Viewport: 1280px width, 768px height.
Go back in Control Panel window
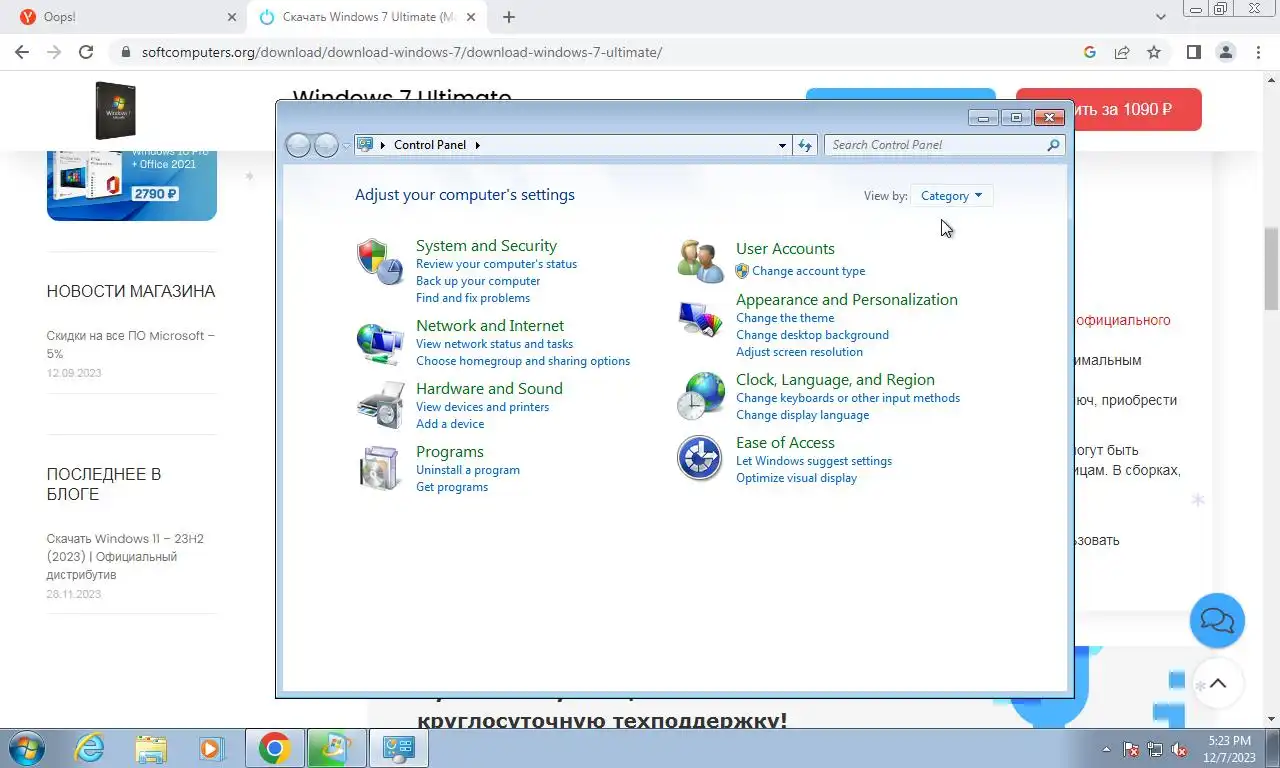tap(298, 146)
